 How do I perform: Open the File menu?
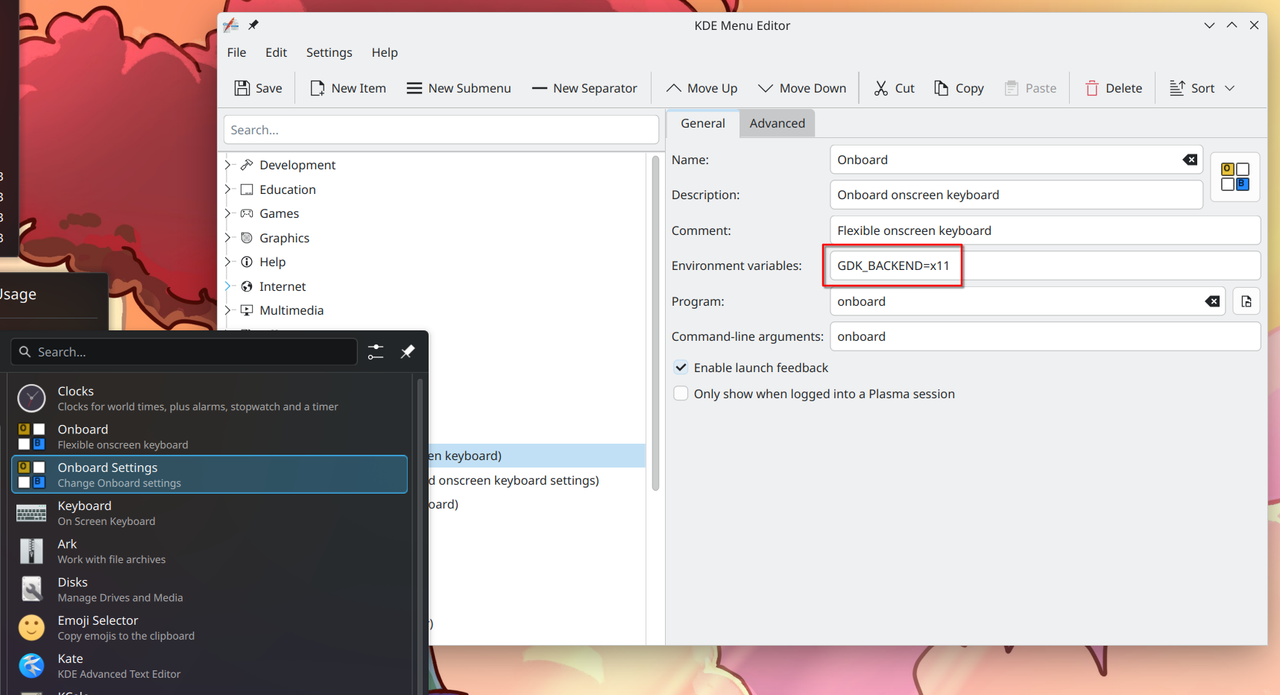(236, 52)
